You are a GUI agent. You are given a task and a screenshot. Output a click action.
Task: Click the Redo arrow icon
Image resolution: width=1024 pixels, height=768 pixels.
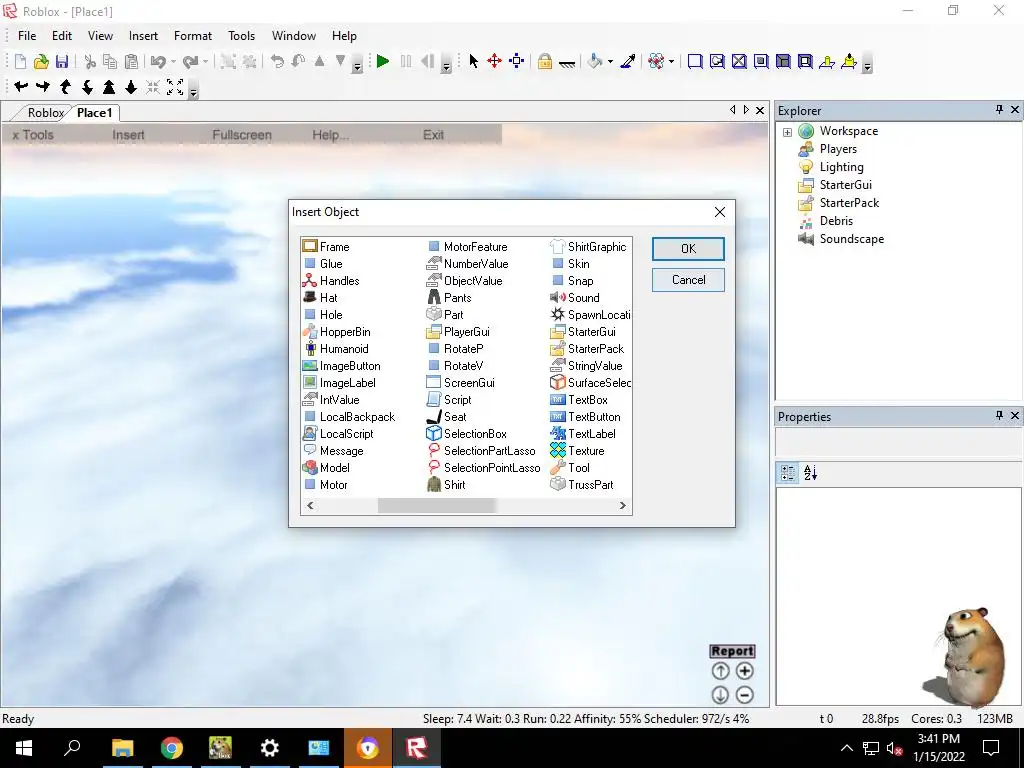(x=191, y=61)
